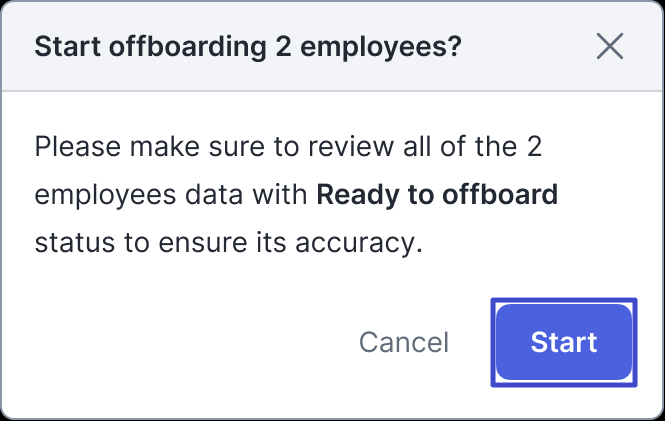665x421 pixels.
Task: Click the word "employees?" in the title
Action: pyautogui.click(x=380, y=47)
